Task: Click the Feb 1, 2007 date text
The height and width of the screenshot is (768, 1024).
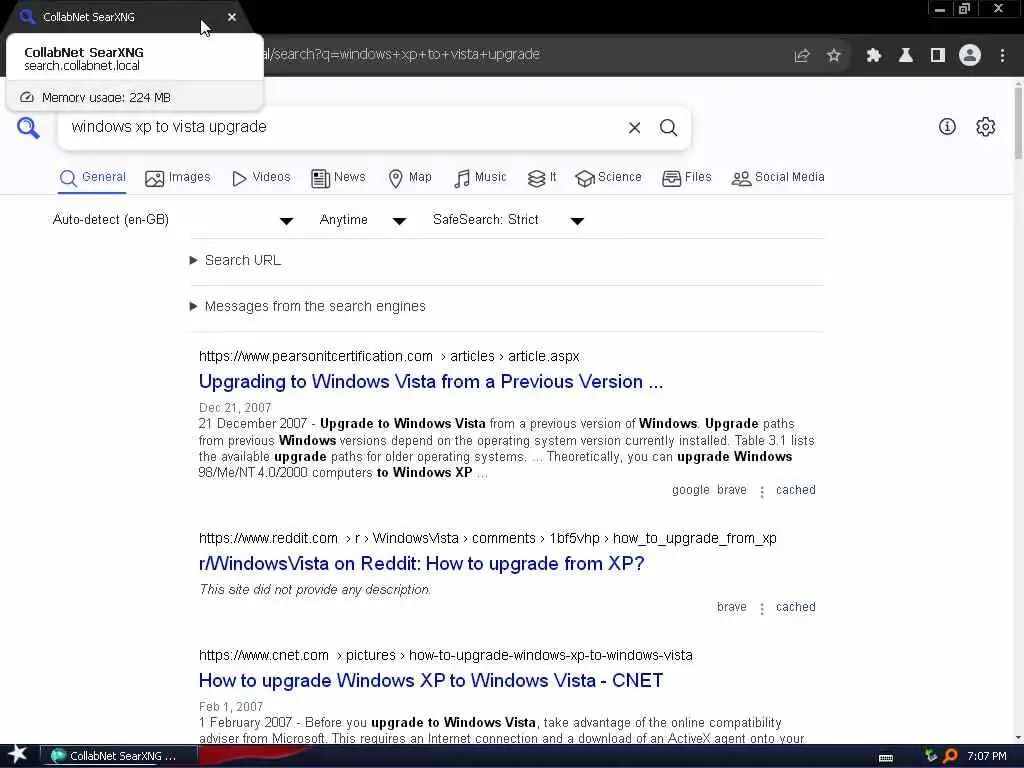Action: coord(231,707)
